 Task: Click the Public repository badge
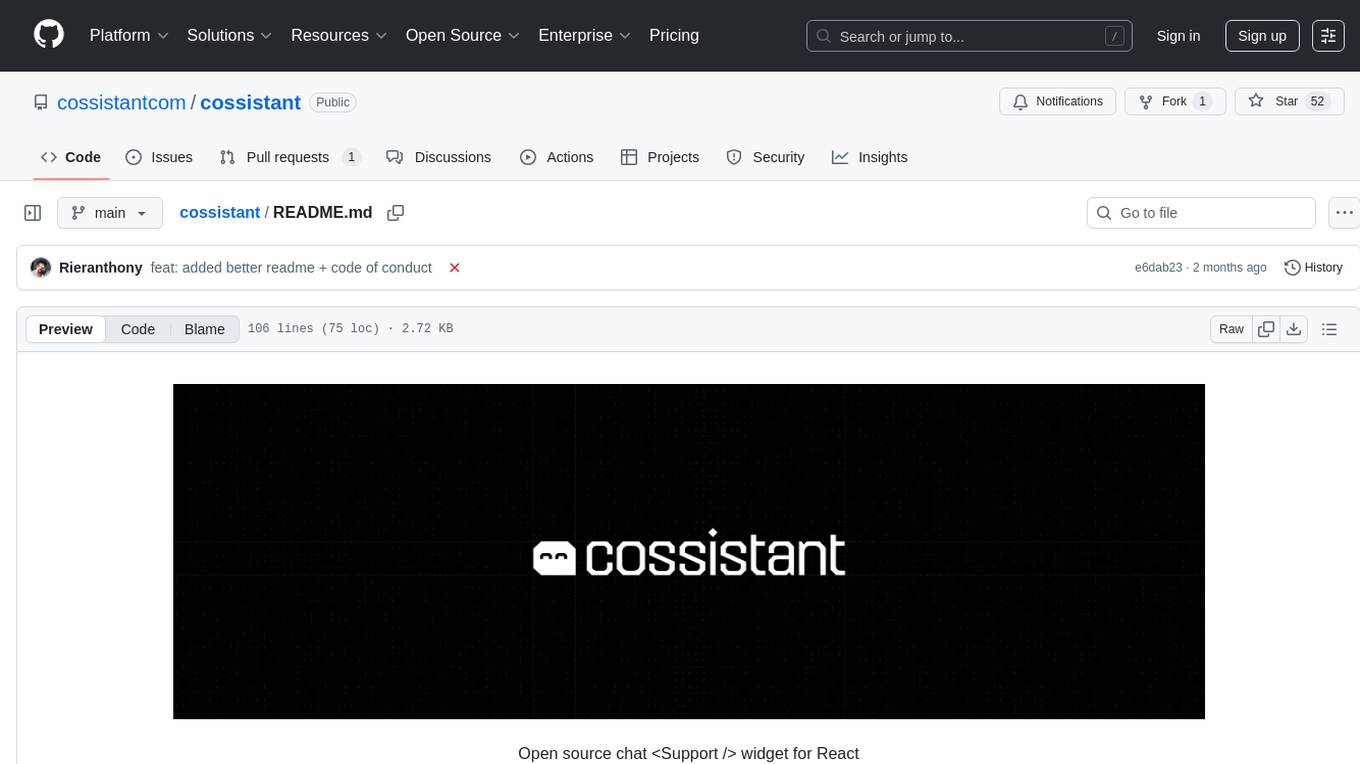tap(333, 102)
